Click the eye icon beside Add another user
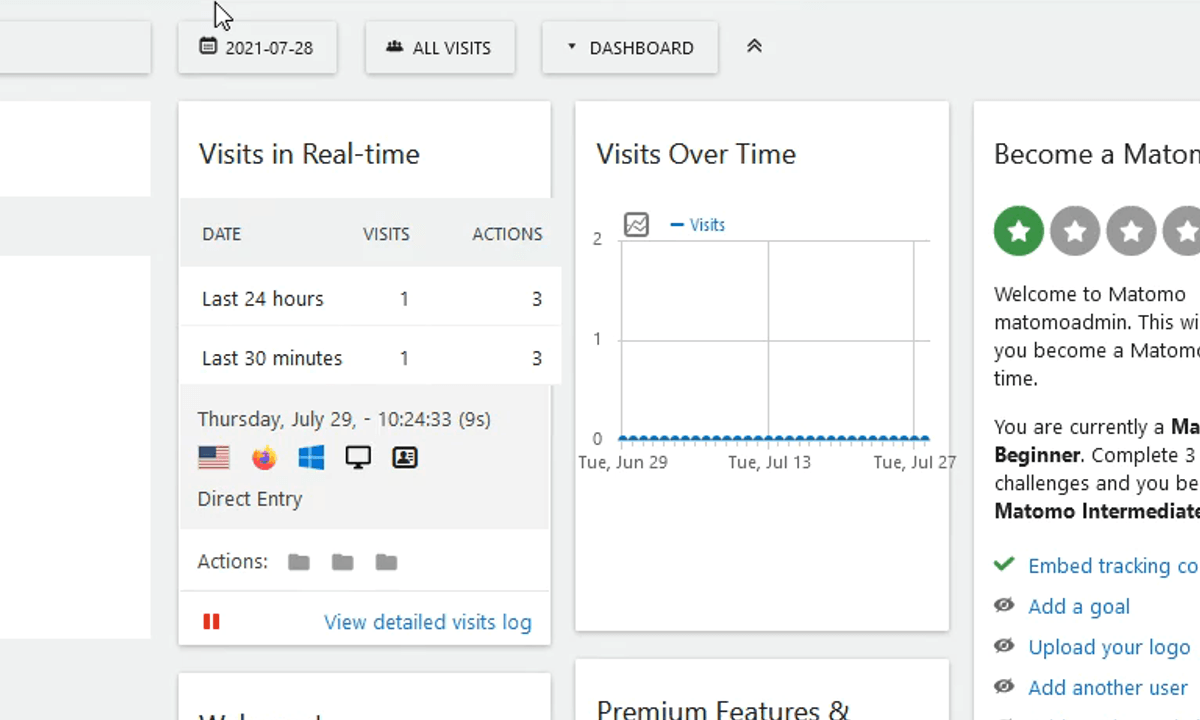Screen dimensions: 1200x720 click(1004, 687)
